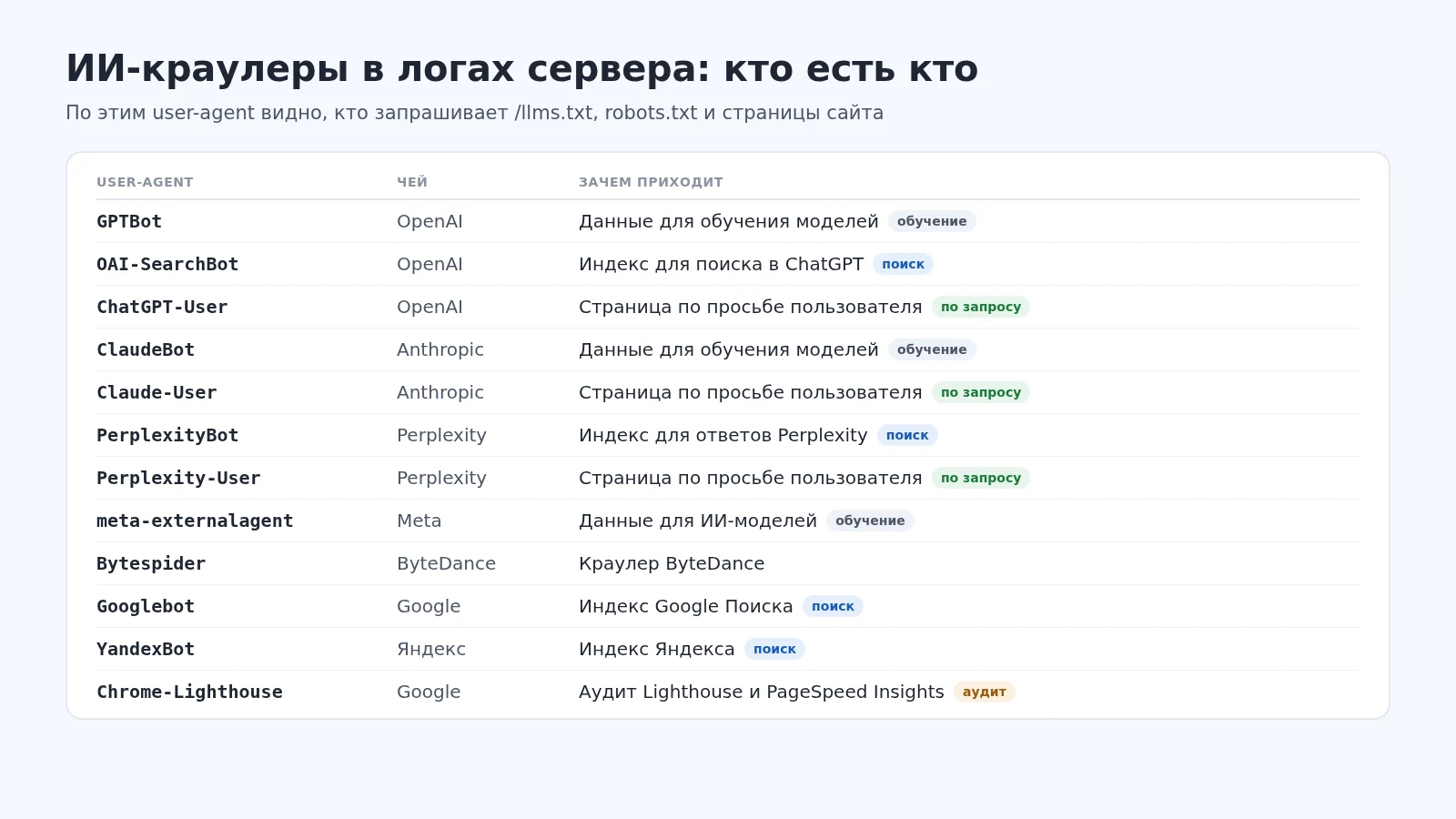Click "по запросу" badge in ChatGPT-User row
Viewport: 1456px width, 819px height.
point(981,307)
